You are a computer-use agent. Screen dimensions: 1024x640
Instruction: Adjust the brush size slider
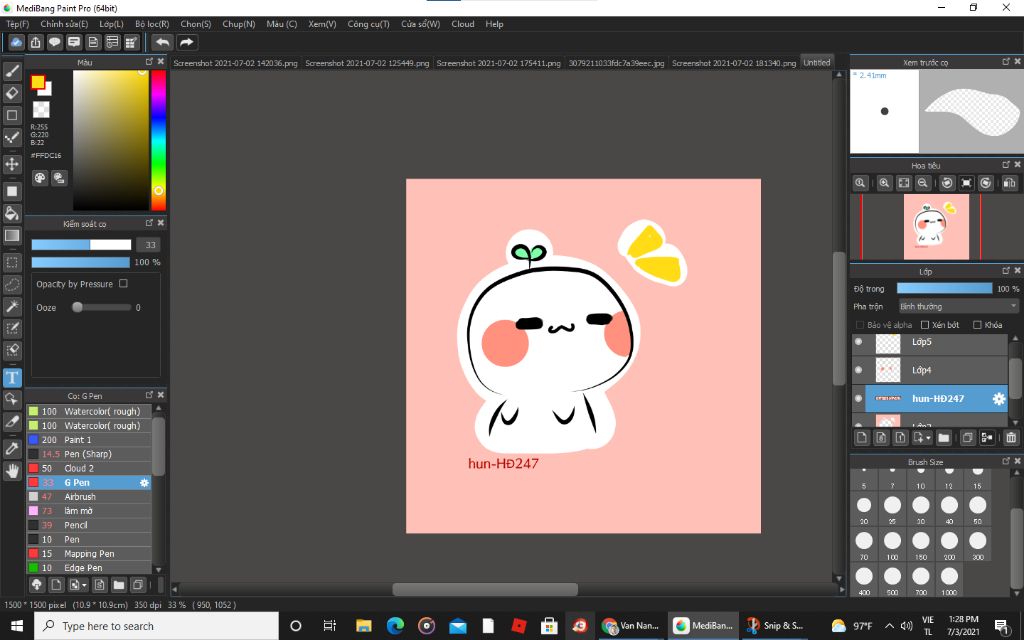coord(81,245)
